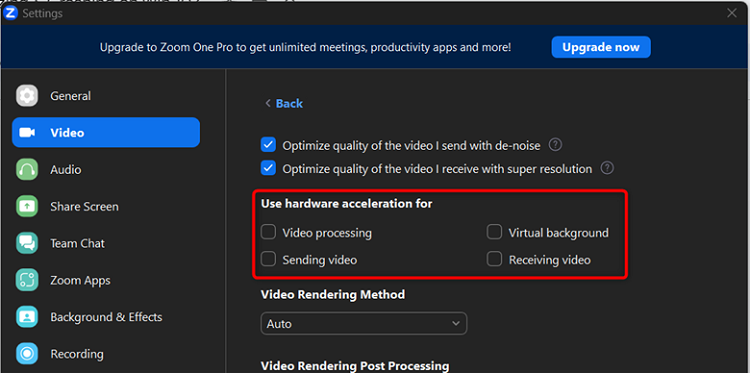
Task: Open the Video Rendering Method dropdown
Action: [x=364, y=324]
